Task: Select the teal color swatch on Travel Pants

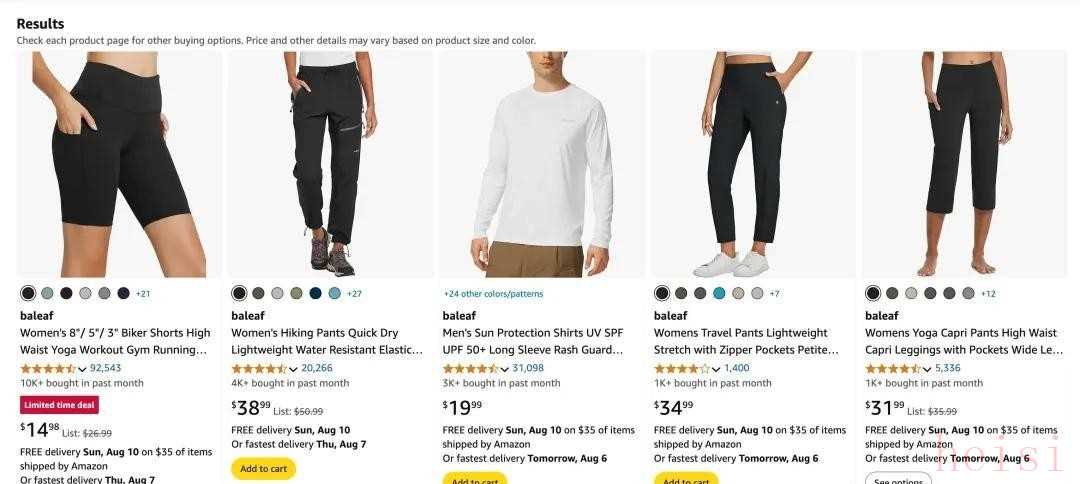Action: [x=719, y=293]
